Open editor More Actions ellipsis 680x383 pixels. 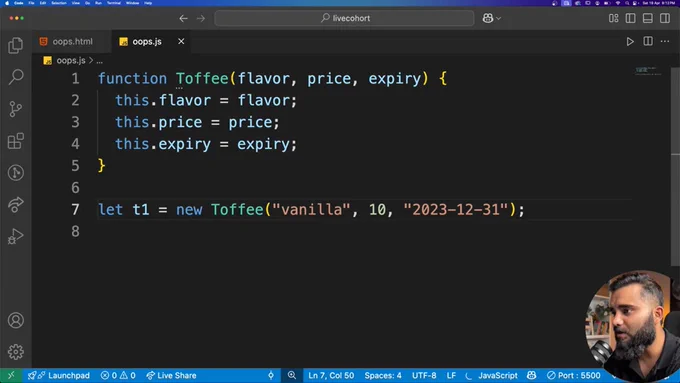[665, 41]
